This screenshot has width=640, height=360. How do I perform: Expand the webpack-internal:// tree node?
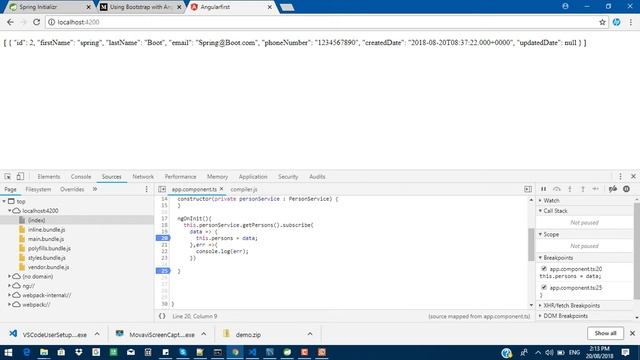[x=9, y=295]
